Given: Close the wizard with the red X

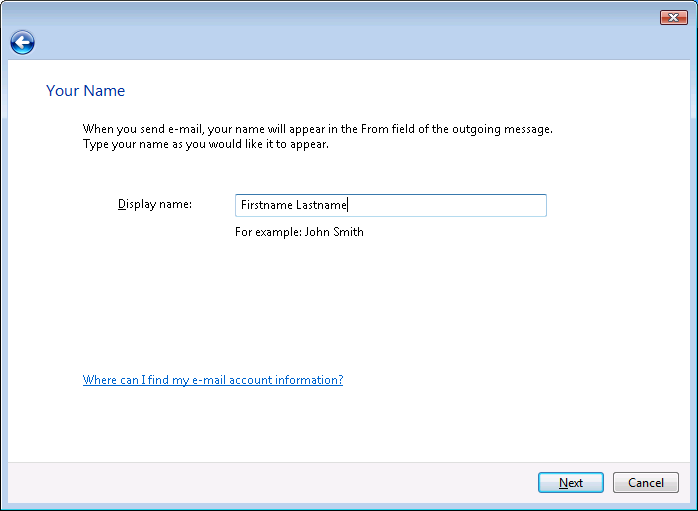Looking at the screenshot, I should pyautogui.click(x=673, y=17).
